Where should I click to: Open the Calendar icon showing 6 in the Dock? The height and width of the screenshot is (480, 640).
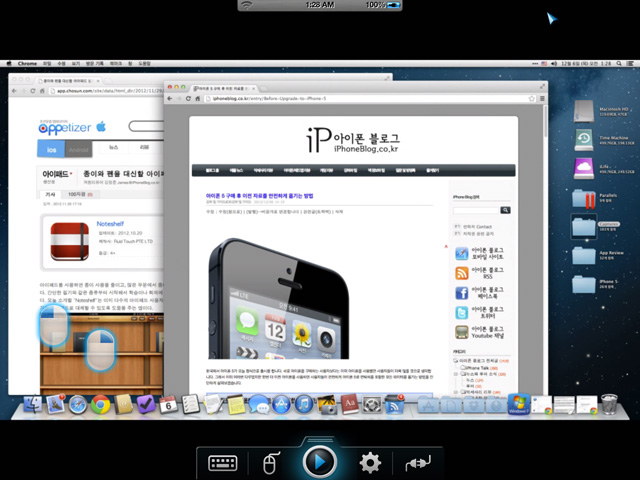tap(168, 405)
